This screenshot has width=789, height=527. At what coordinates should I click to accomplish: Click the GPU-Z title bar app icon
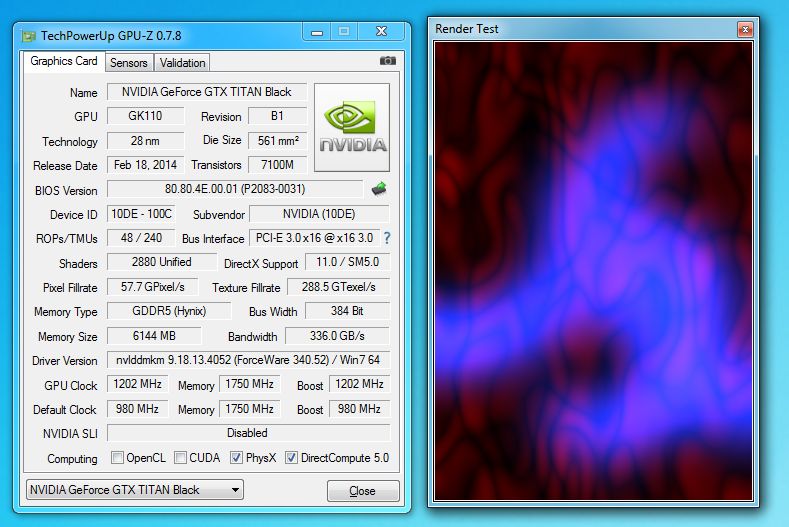pos(29,36)
